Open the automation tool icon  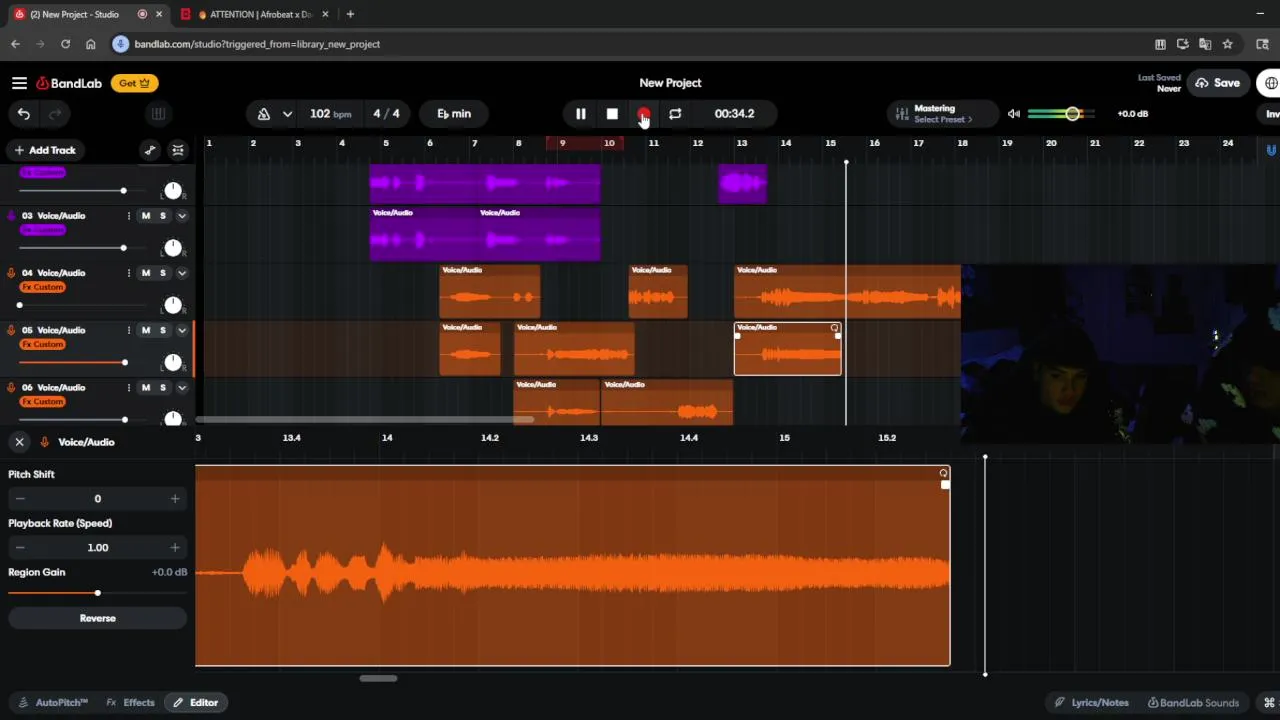pyautogui.click(x=150, y=150)
